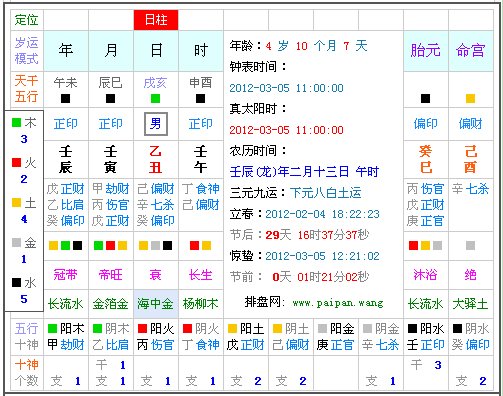Click the black swatch under 午未
Image resolution: width=503 pixels, height=396 pixels.
click(66, 98)
